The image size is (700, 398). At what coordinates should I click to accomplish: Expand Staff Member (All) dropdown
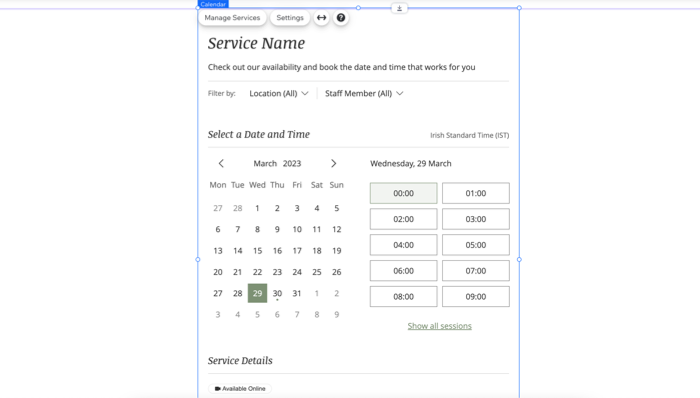pyautogui.click(x=364, y=93)
